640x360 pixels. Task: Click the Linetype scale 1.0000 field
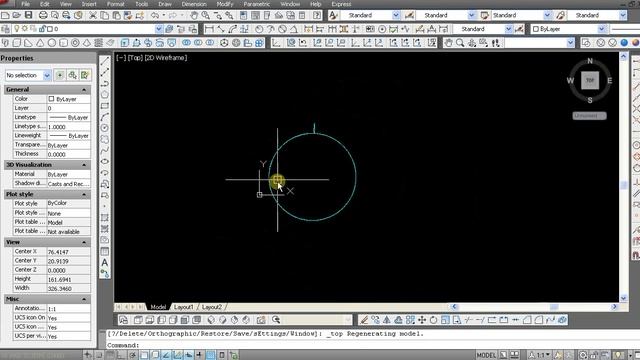(68, 127)
